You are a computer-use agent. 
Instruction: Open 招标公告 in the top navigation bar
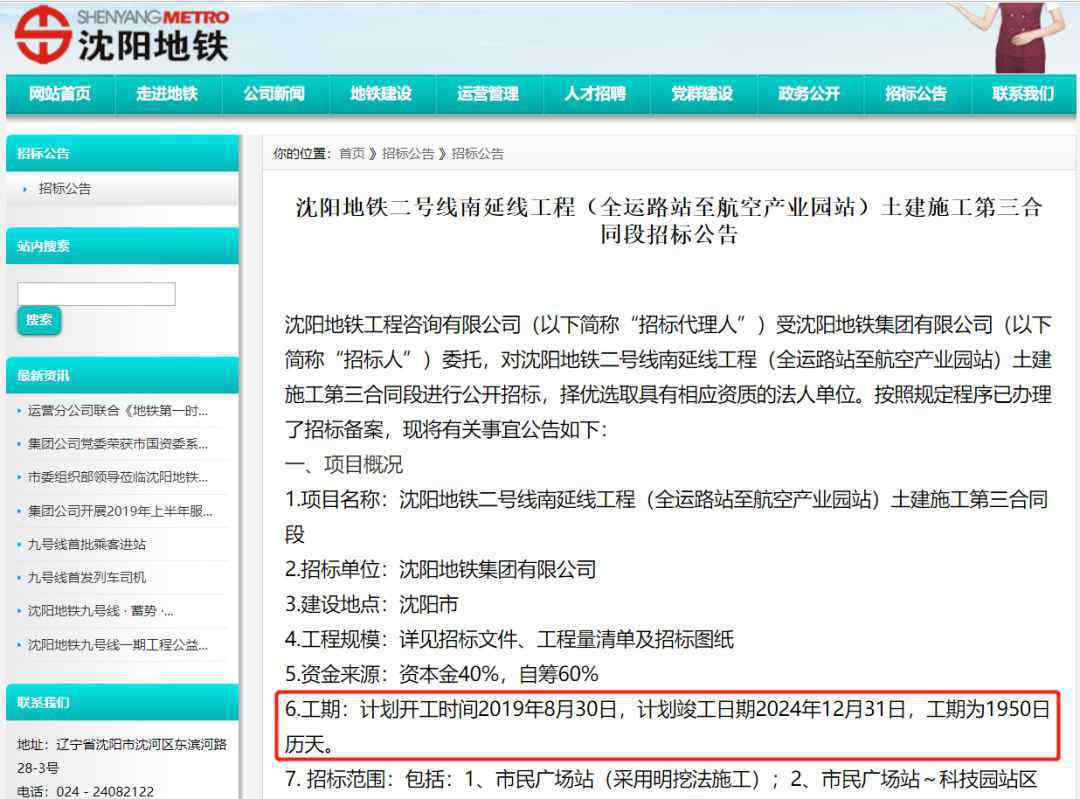(x=916, y=94)
